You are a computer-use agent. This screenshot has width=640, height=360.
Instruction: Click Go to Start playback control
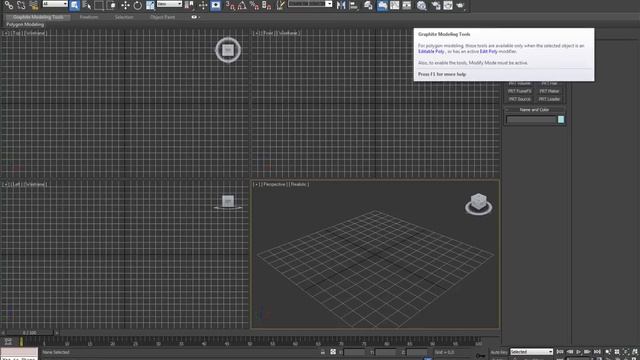(x=560, y=352)
